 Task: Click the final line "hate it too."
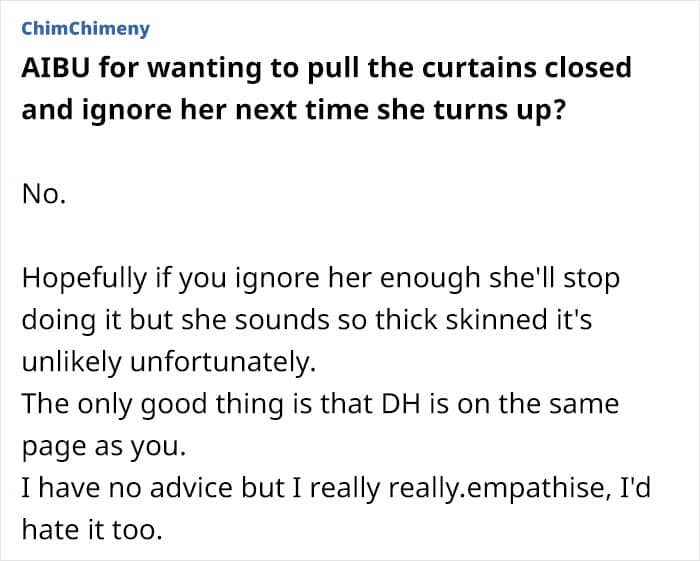(91, 530)
